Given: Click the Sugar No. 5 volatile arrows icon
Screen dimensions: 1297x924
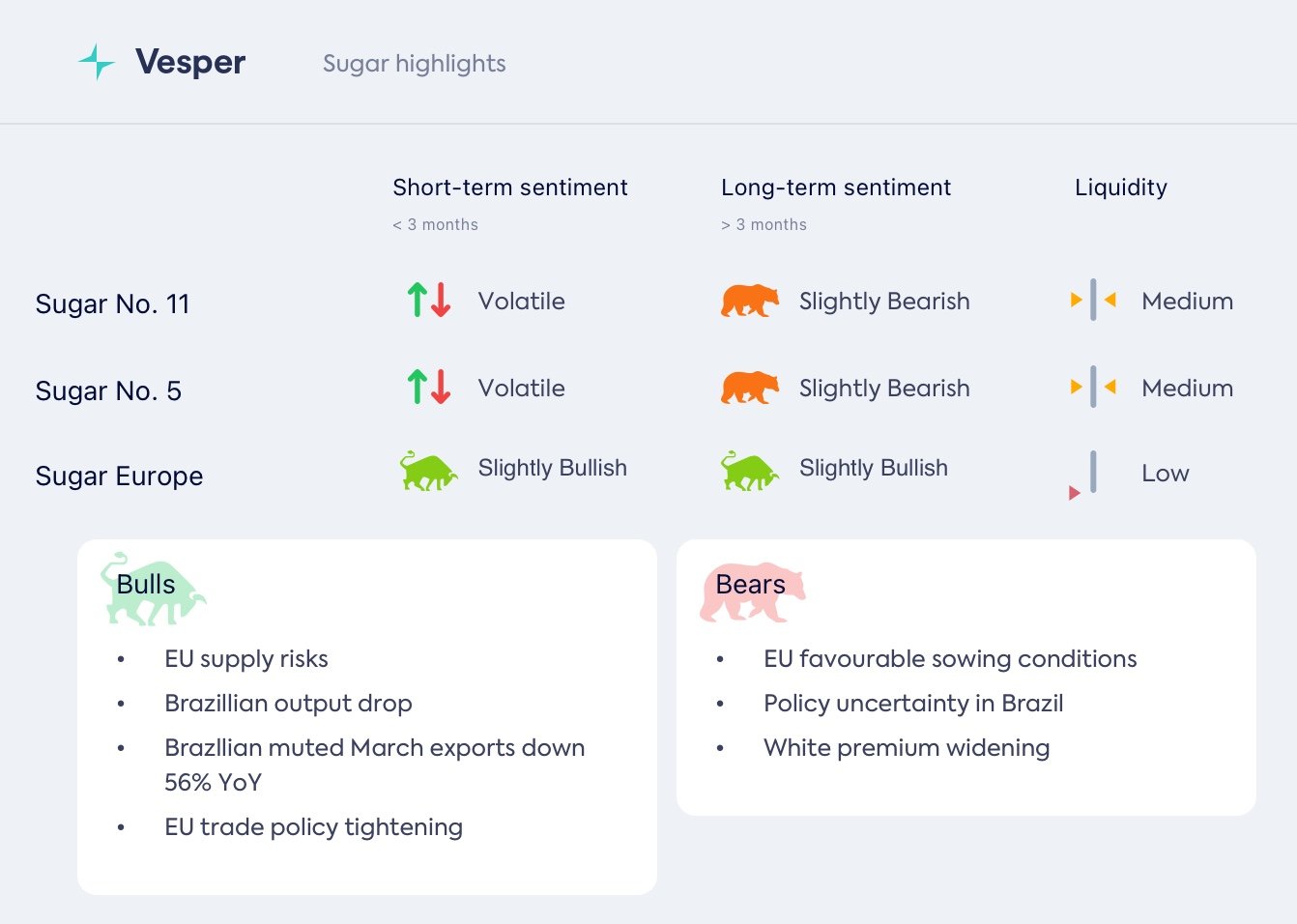Looking at the screenshot, I should (429, 388).
